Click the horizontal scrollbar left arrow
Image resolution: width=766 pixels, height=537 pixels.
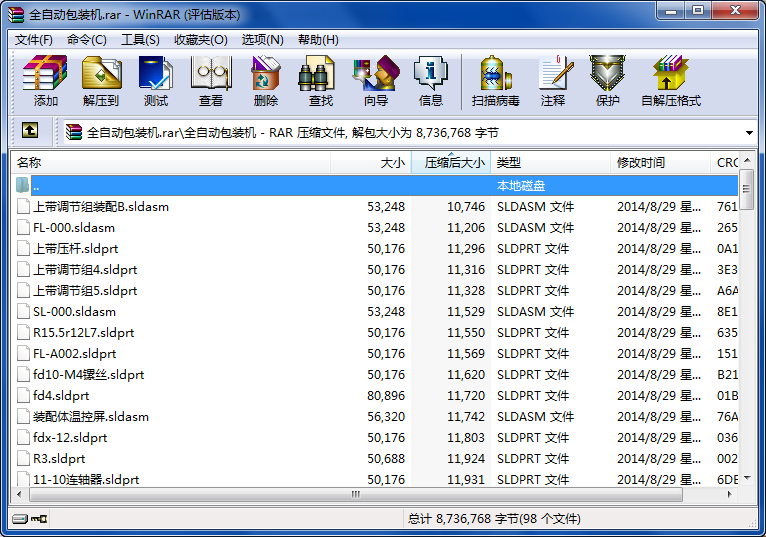pyautogui.click(x=20, y=494)
